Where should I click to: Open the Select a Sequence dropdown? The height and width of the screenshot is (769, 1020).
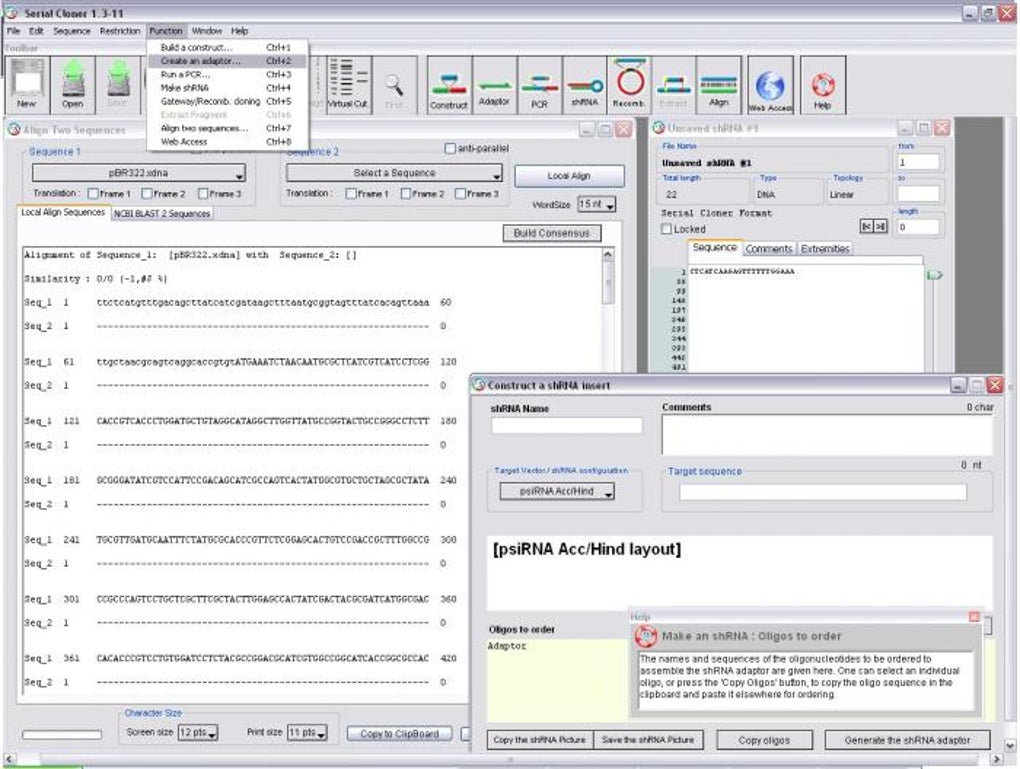(394, 173)
